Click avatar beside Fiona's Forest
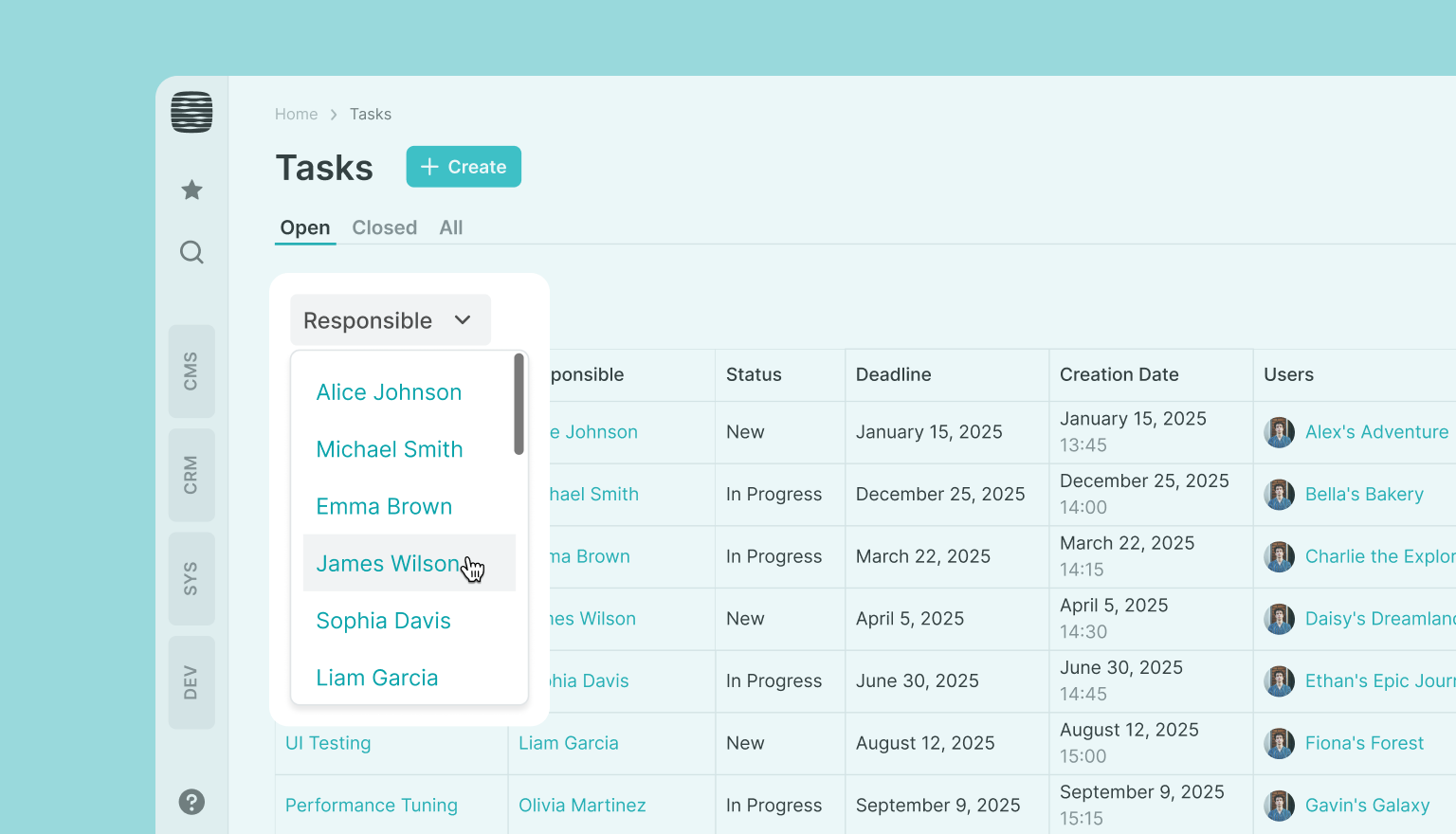The height and width of the screenshot is (834, 1456). click(1279, 744)
